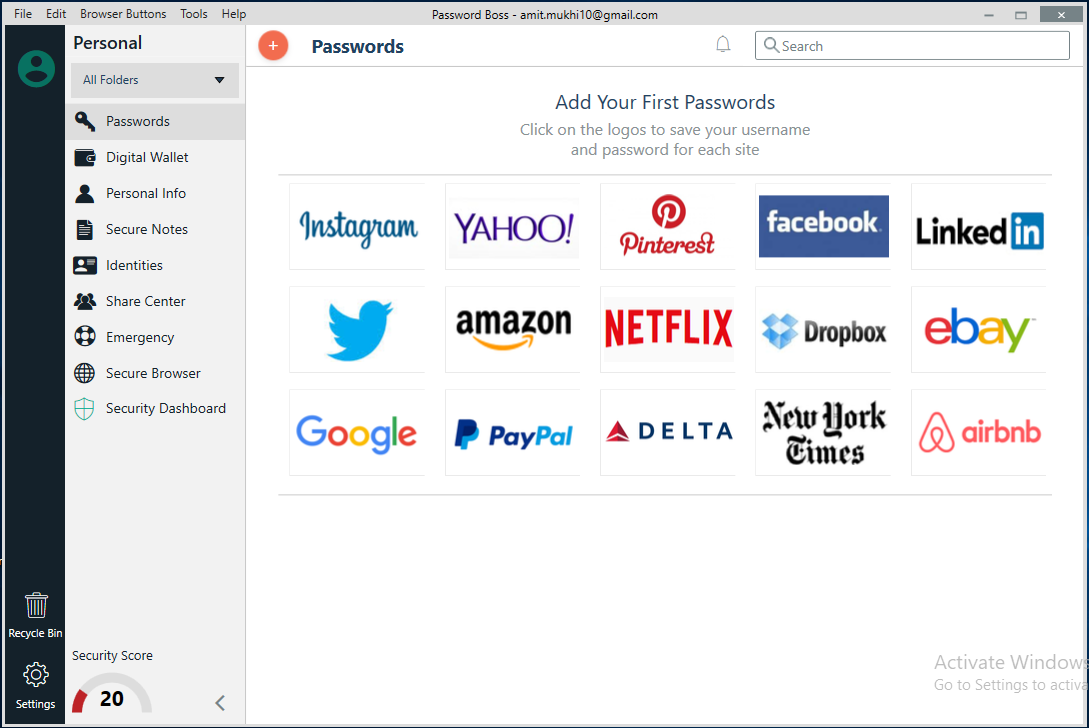Choose the LinkedIn logo tile
The image size is (1089, 728).
pos(979,226)
